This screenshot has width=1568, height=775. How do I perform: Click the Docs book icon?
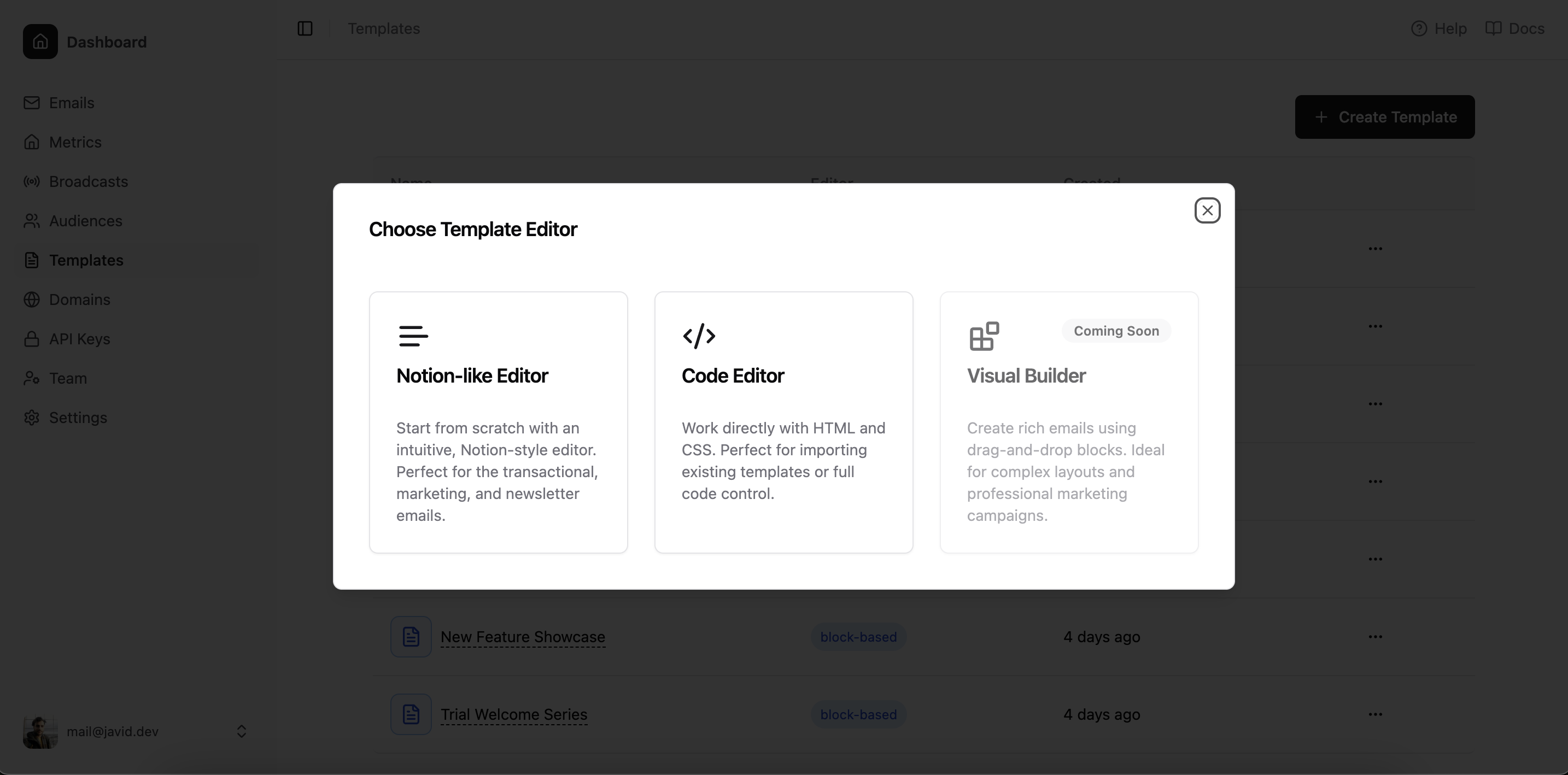[1493, 28]
